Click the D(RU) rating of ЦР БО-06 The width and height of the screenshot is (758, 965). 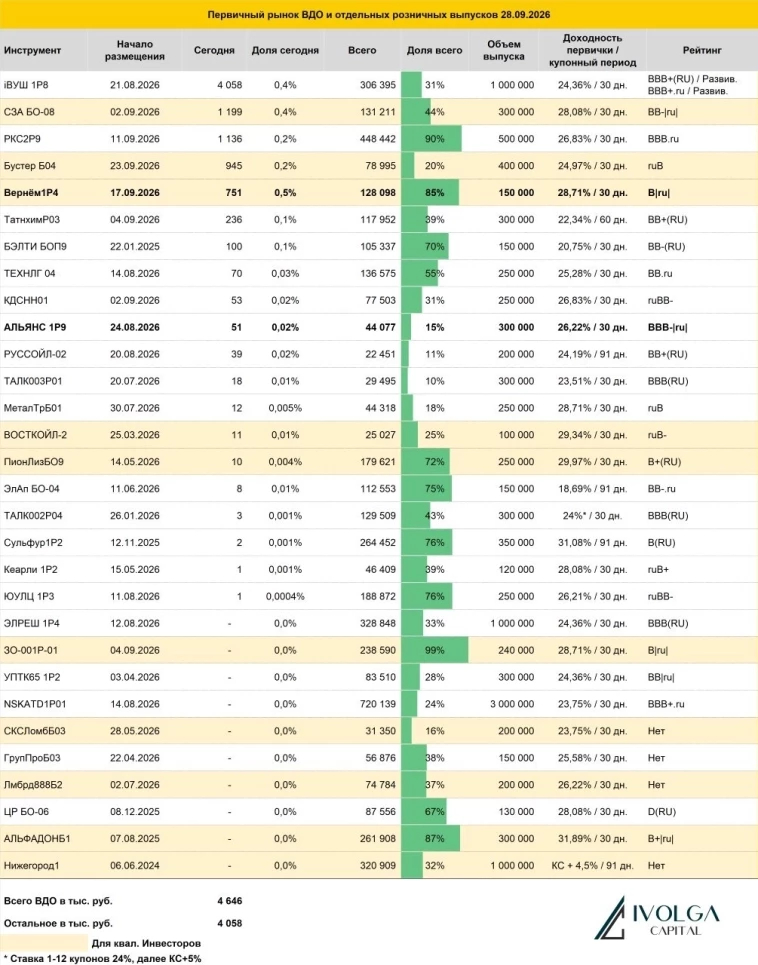pos(662,812)
